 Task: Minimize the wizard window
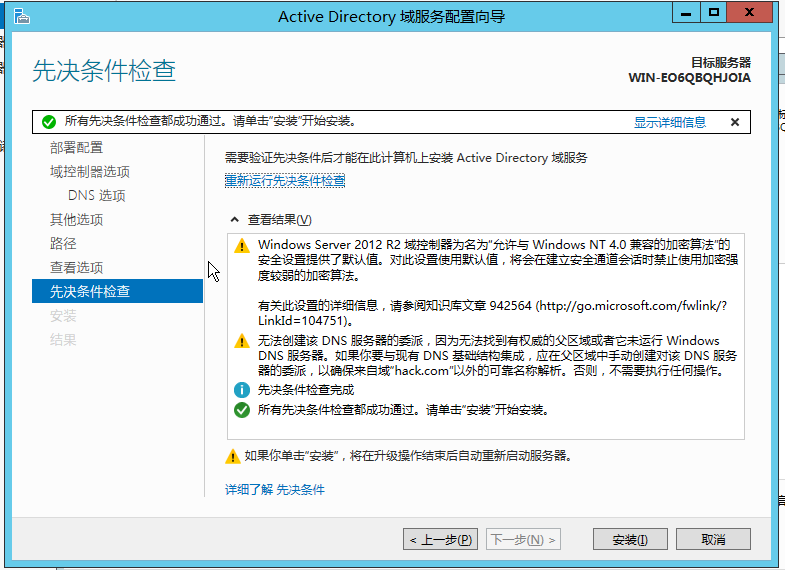[686, 13]
